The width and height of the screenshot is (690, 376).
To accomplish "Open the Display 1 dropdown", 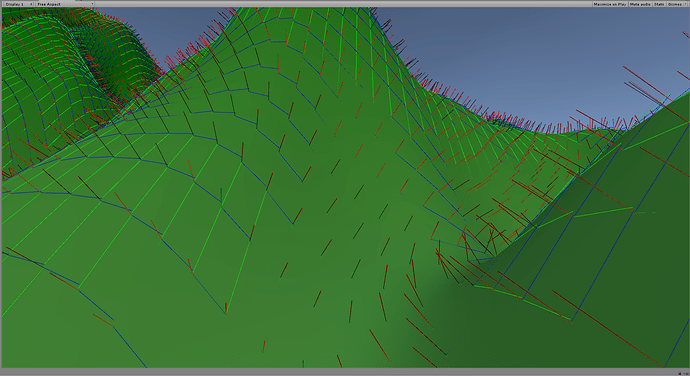I will pyautogui.click(x=18, y=4).
